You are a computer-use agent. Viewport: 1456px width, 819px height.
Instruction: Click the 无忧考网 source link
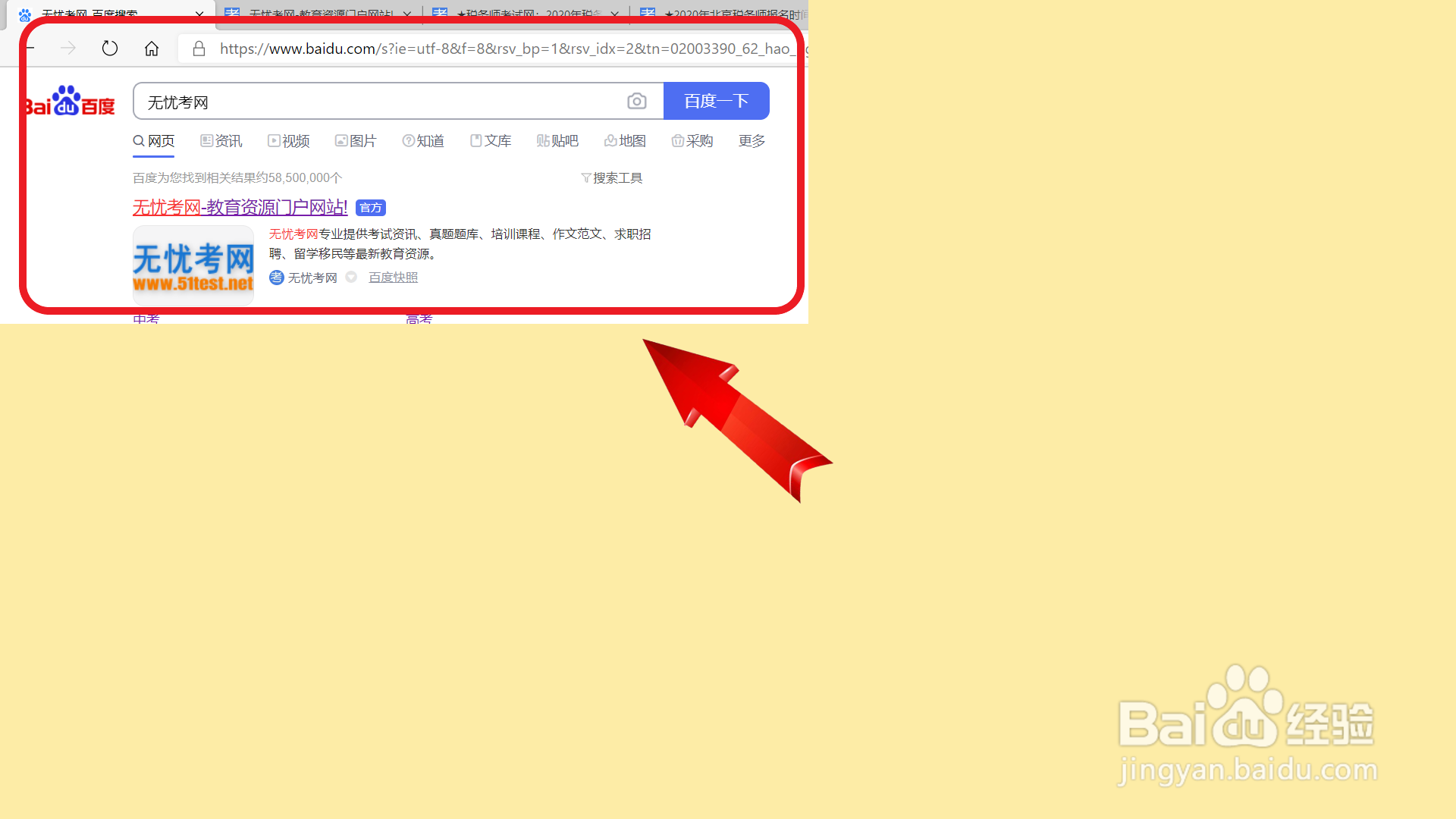(x=312, y=278)
